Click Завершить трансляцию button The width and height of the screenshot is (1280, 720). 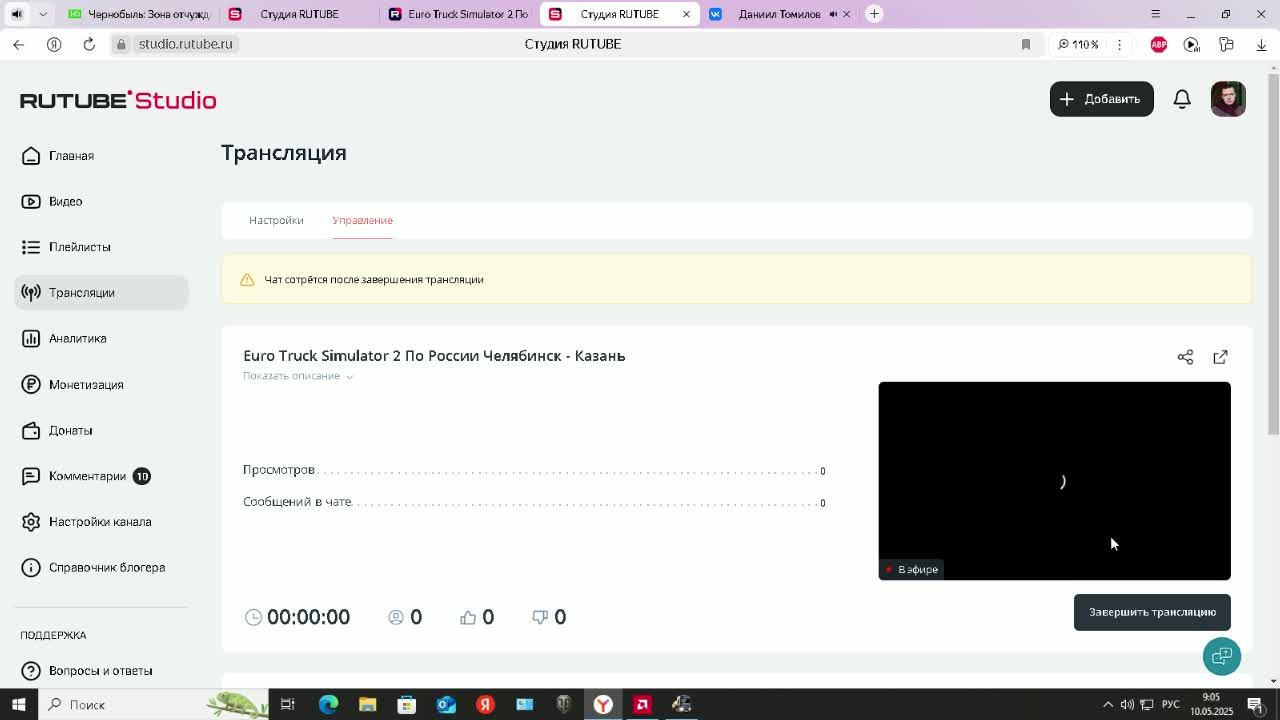[1152, 612]
